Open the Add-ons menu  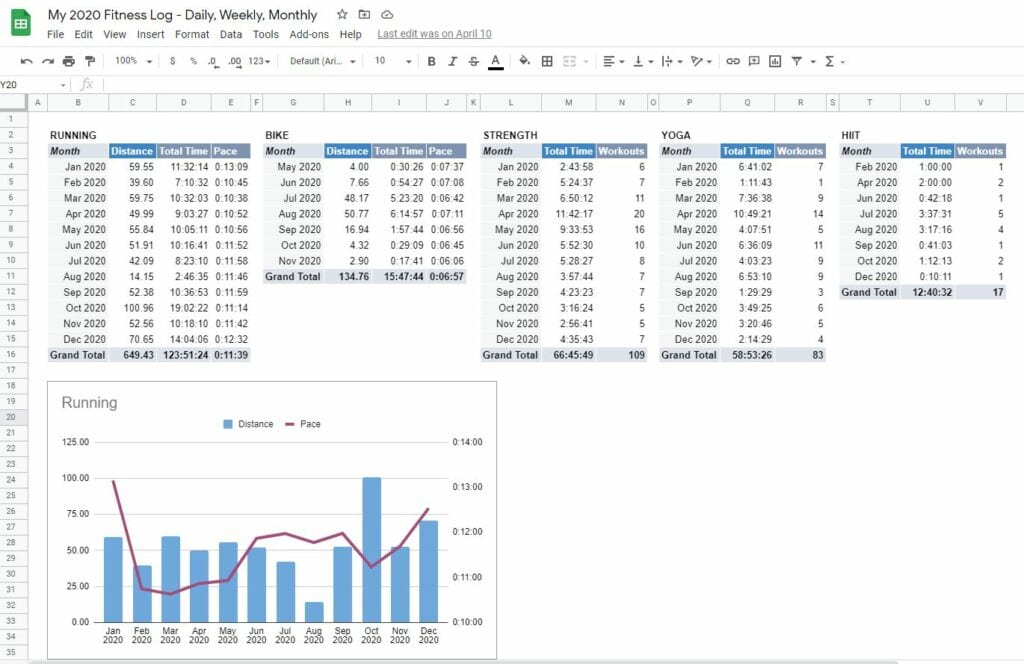pyautogui.click(x=309, y=35)
